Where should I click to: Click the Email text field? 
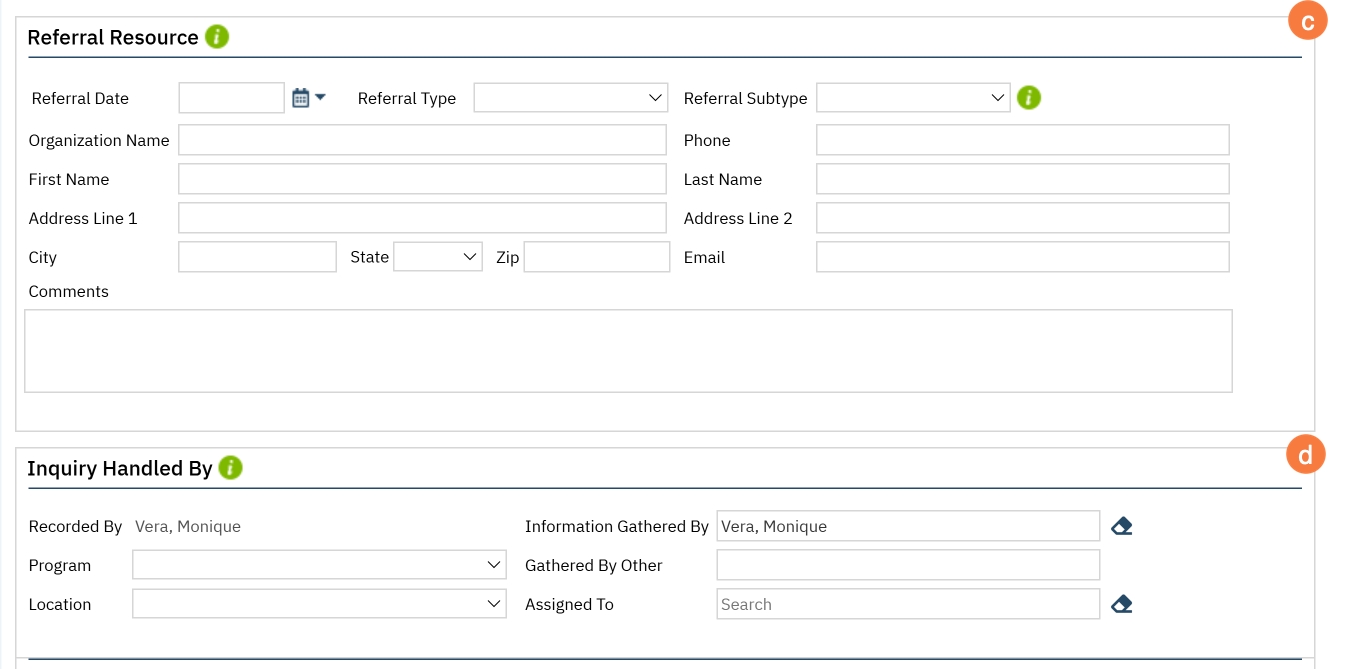1022,257
